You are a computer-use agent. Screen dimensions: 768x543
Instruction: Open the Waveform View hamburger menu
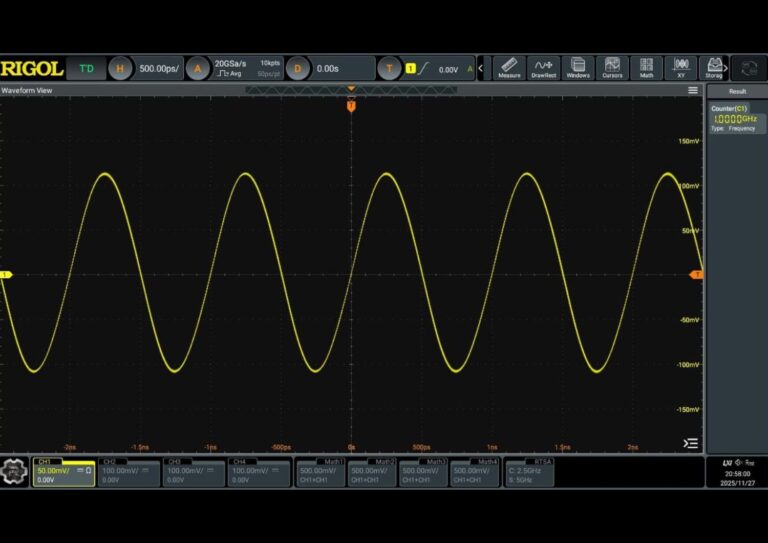[x=693, y=90]
